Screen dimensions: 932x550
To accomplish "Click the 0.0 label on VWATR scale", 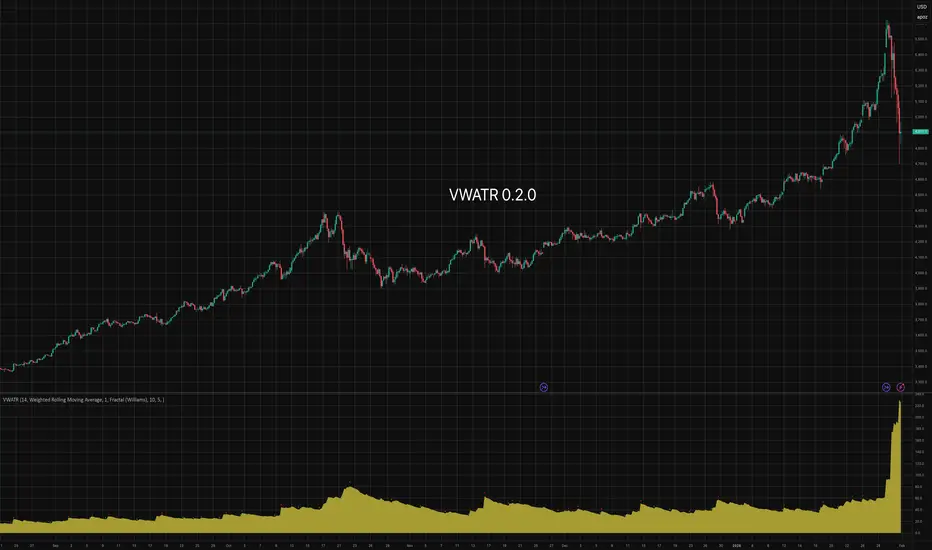I will point(919,533).
